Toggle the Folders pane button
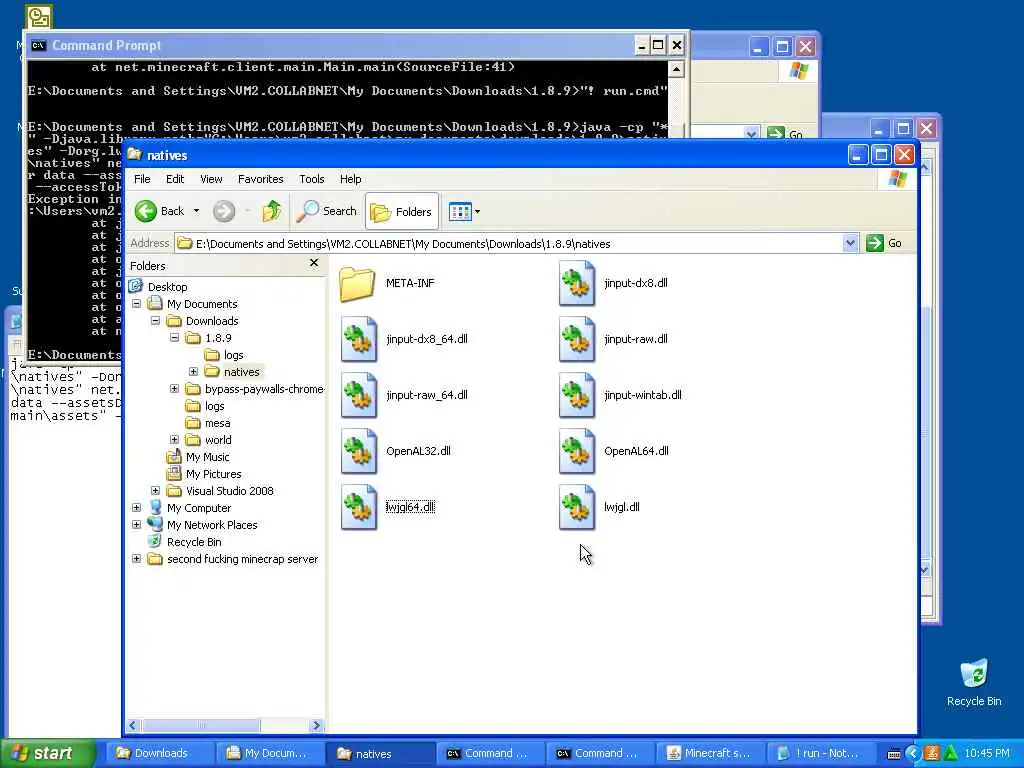The height and width of the screenshot is (768, 1024). (x=401, y=212)
